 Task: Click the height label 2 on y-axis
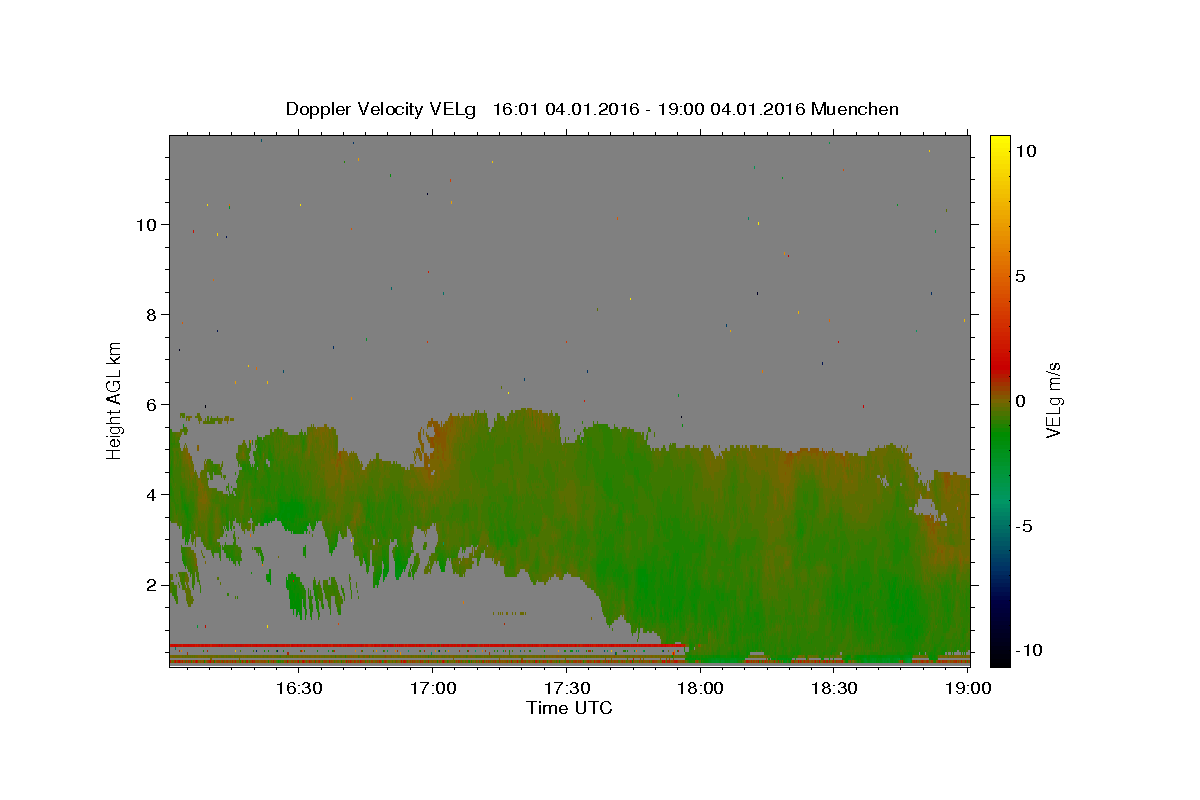pyautogui.click(x=149, y=584)
